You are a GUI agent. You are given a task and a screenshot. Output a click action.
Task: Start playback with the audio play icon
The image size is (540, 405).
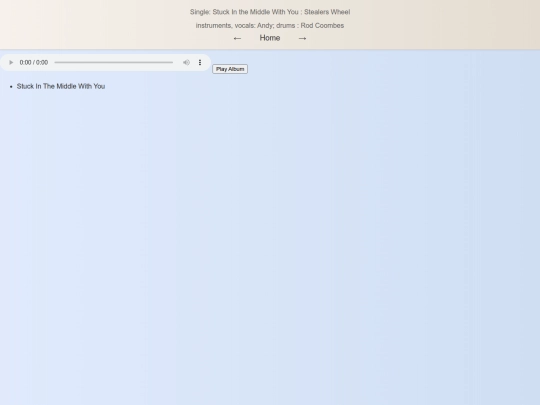tap(11, 62)
